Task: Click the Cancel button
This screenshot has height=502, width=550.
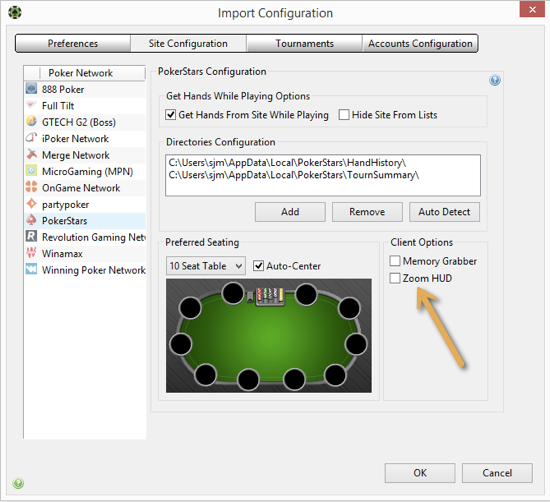Action: 497,473
